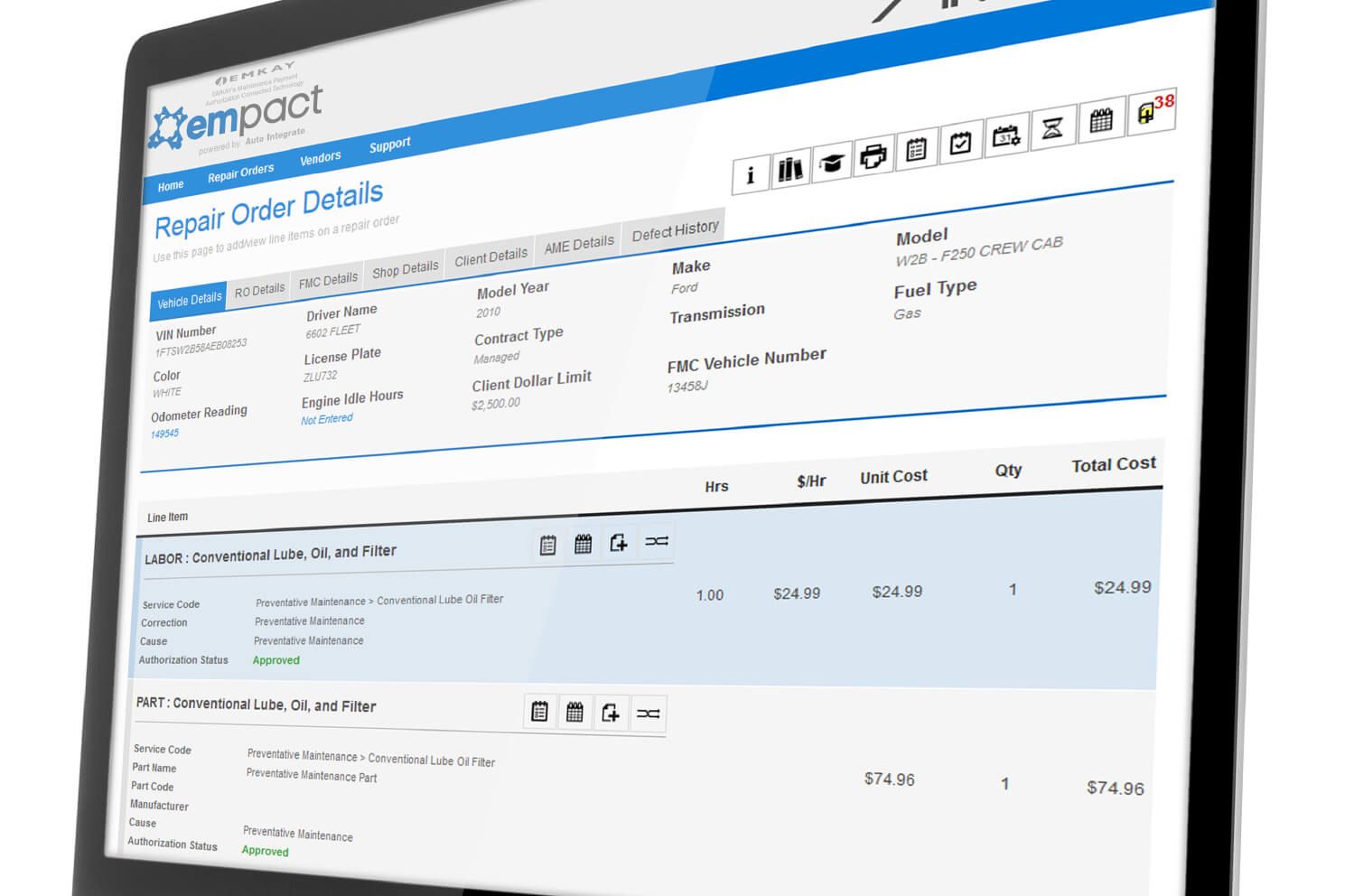Click the Repair Order Details page heading
Image resolution: width=1345 pixels, height=896 pixels.
tap(268, 210)
